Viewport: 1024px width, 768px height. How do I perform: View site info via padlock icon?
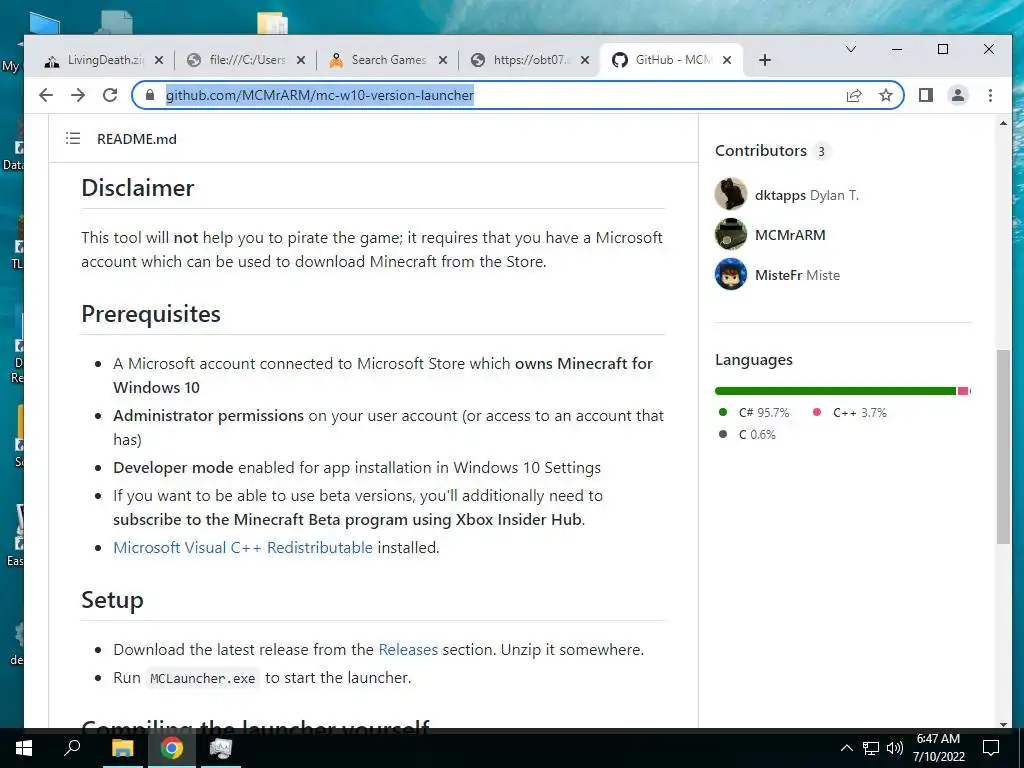coord(150,95)
